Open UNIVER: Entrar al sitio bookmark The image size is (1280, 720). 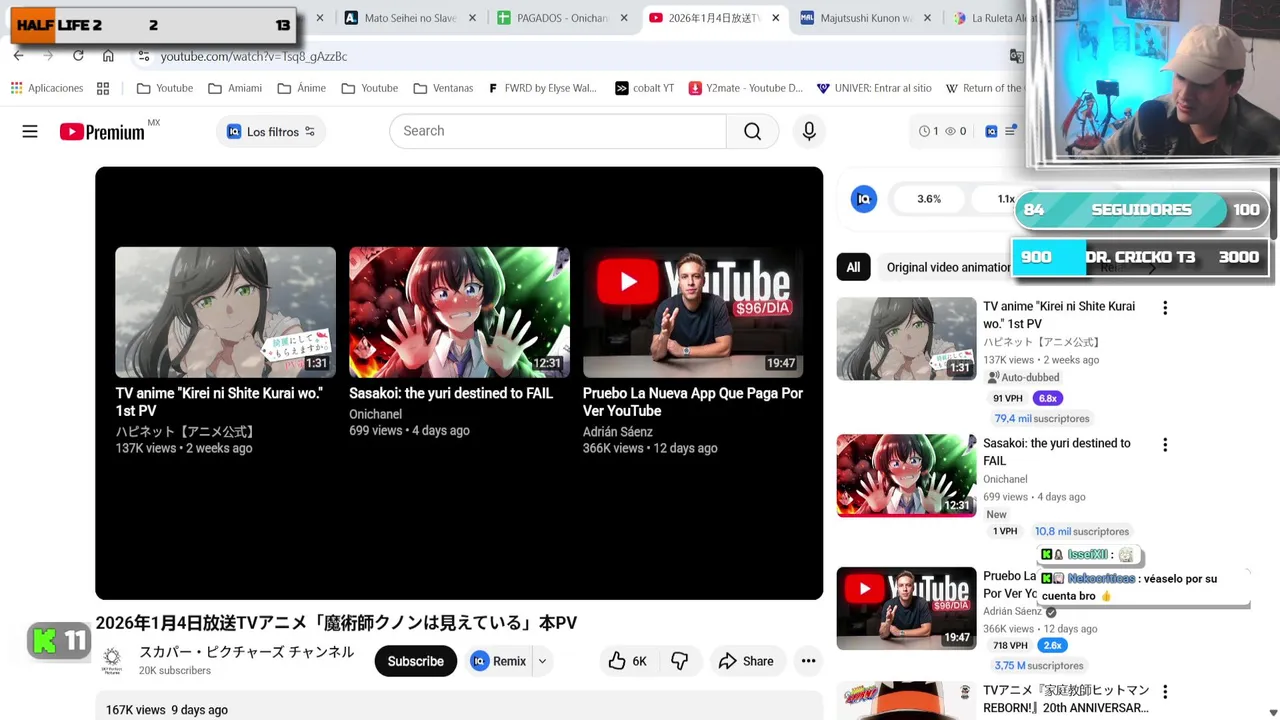pos(874,88)
